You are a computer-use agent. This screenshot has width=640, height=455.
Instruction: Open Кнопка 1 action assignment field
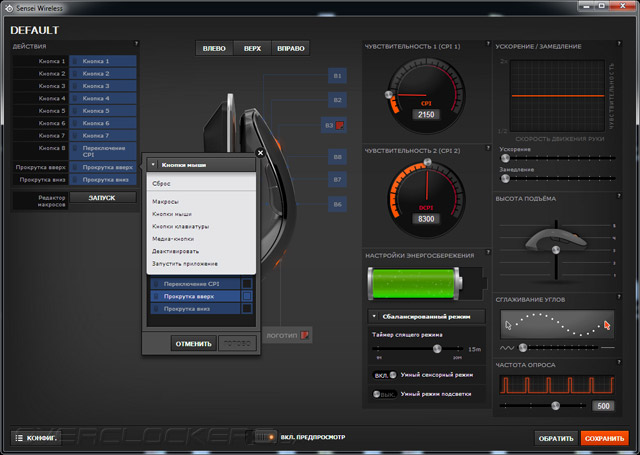[x=104, y=62]
